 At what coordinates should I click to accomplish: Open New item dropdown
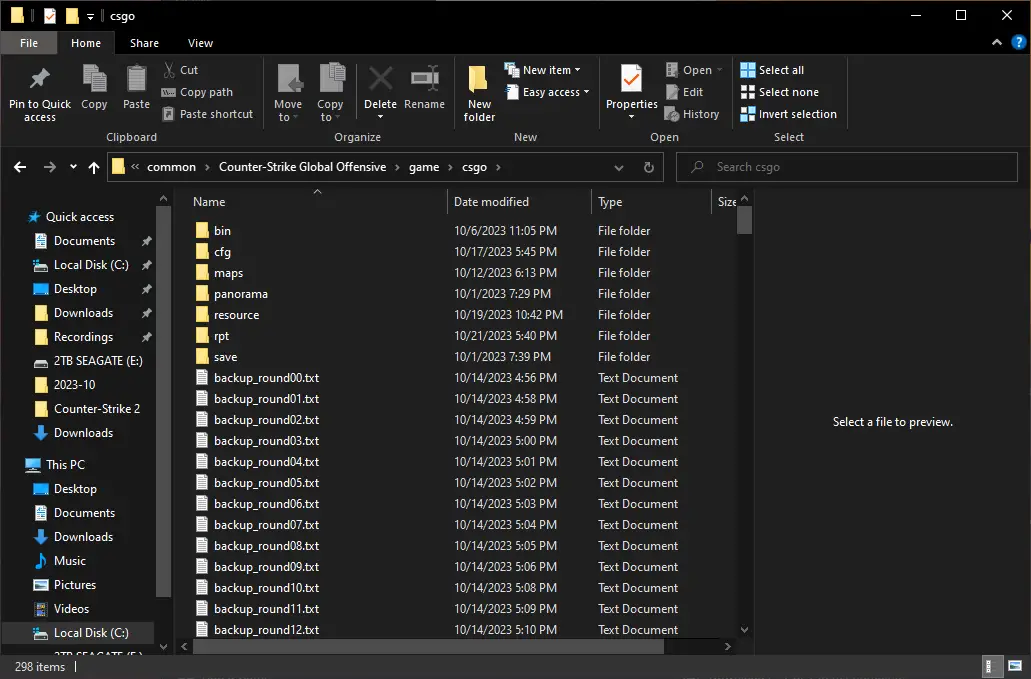pyautogui.click(x=542, y=70)
